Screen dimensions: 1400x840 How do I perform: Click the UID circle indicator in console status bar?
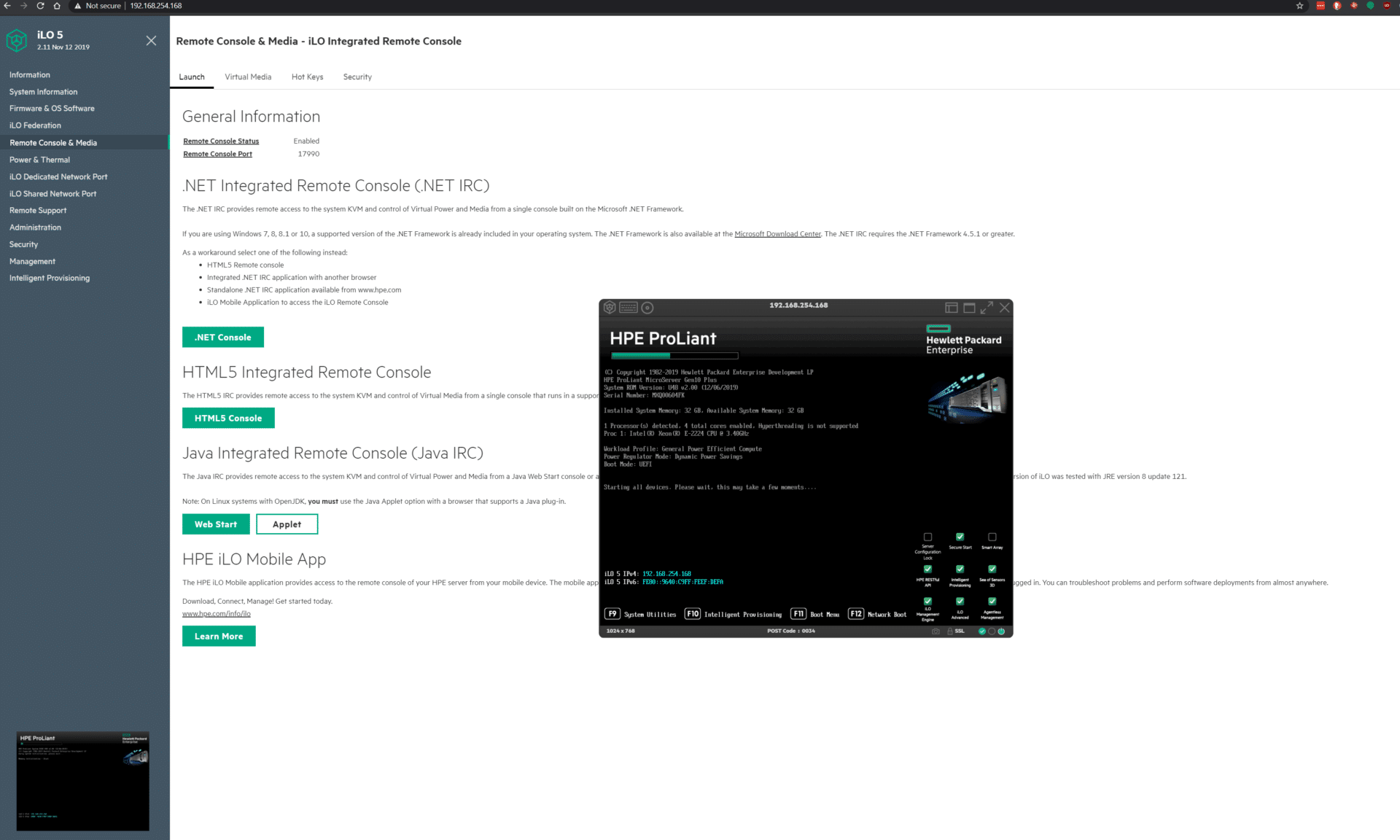pyautogui.click(x=992, y=631)
